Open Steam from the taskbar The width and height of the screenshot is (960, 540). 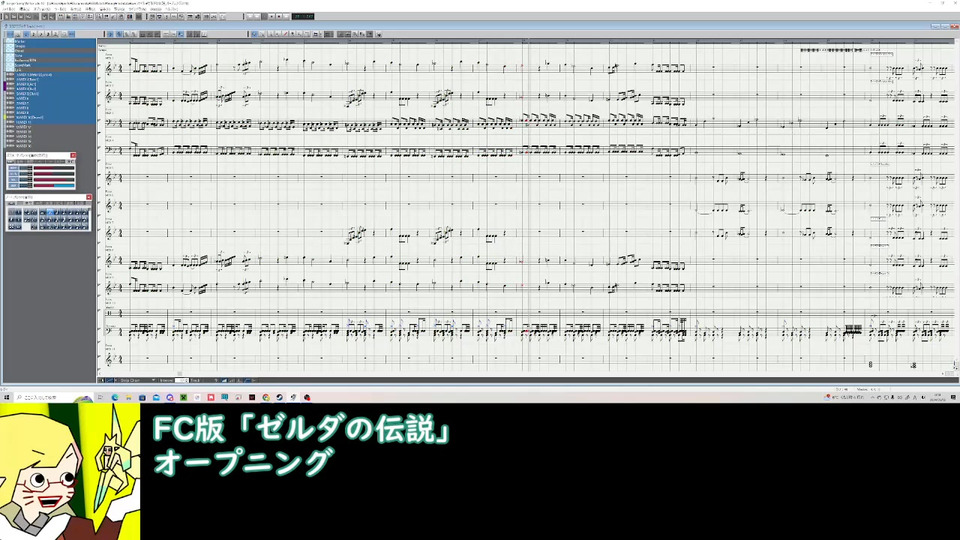click(280, 397)
